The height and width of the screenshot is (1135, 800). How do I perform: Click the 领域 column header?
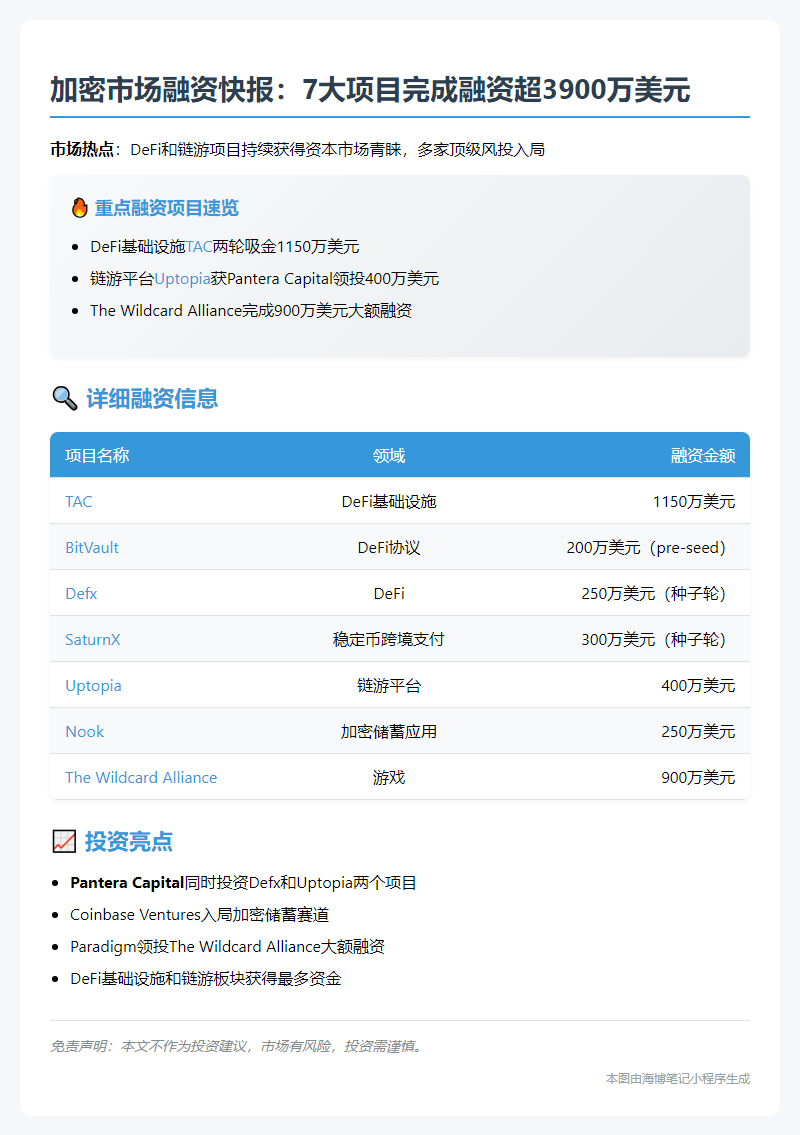pyautogui.click(x=389, y=456)
